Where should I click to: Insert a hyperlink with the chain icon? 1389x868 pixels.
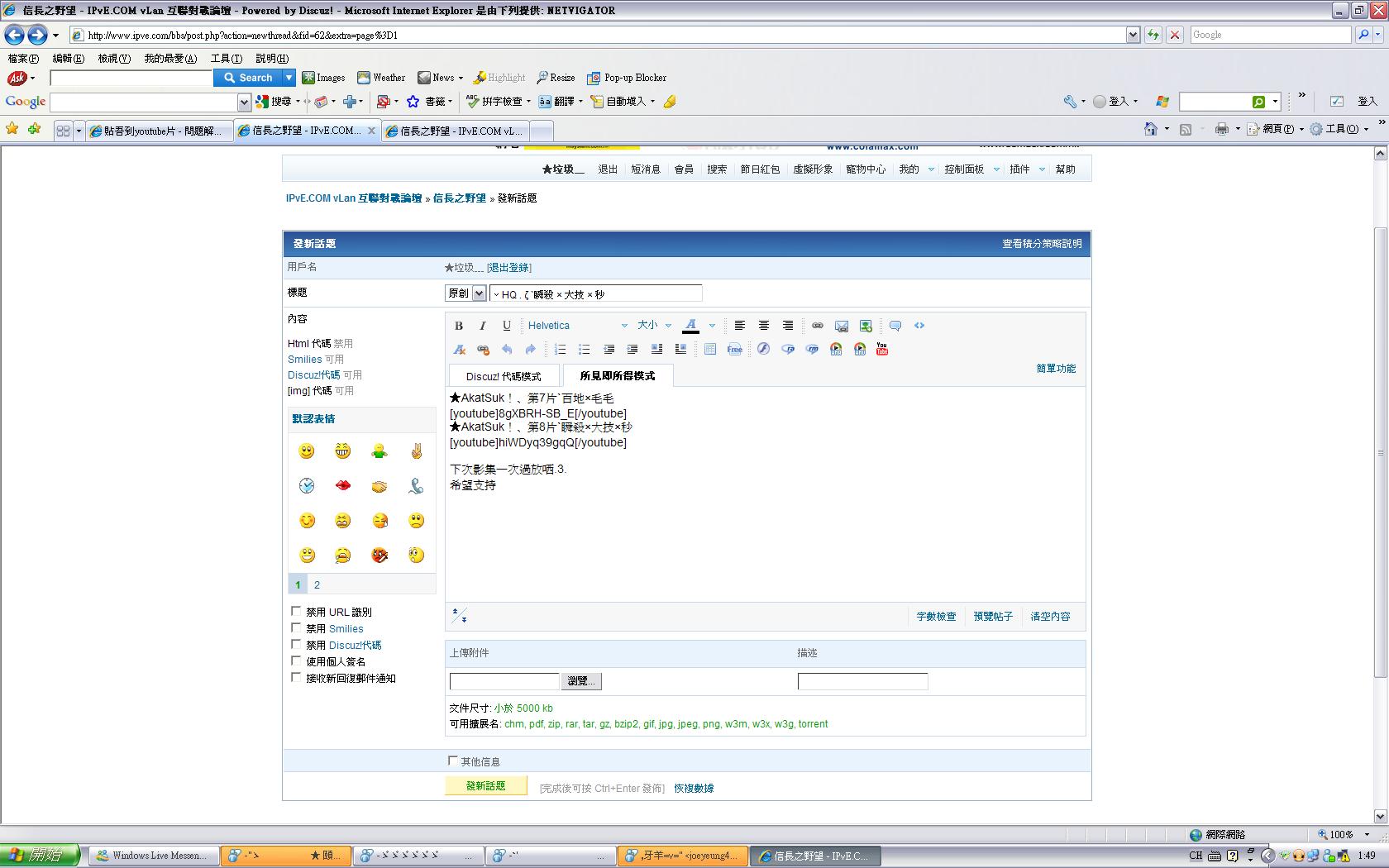(x=817, y=326)
